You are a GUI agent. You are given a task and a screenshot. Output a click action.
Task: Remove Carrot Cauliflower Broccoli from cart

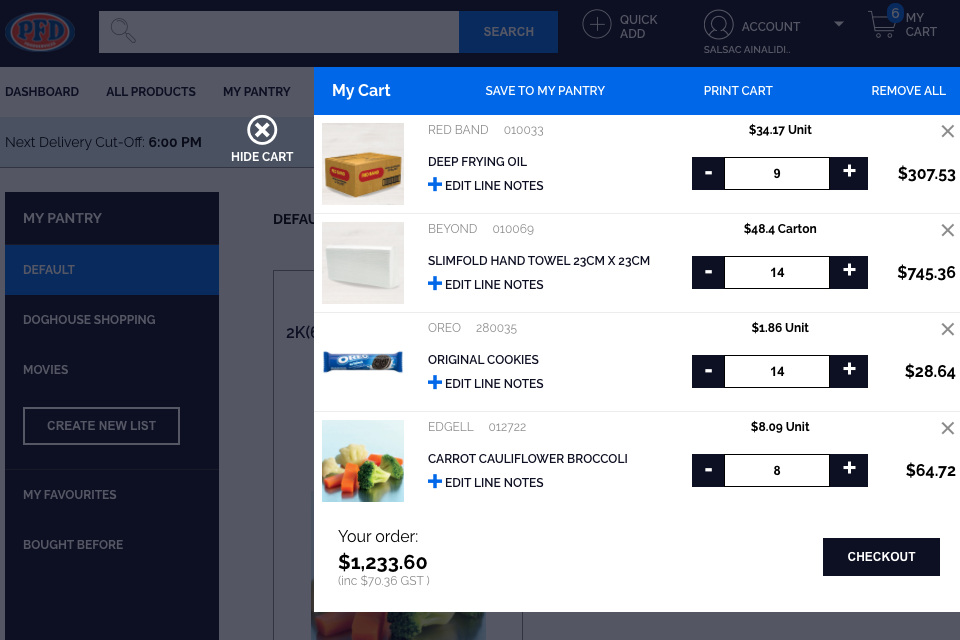pyautogui.click(x=947, y=428)
